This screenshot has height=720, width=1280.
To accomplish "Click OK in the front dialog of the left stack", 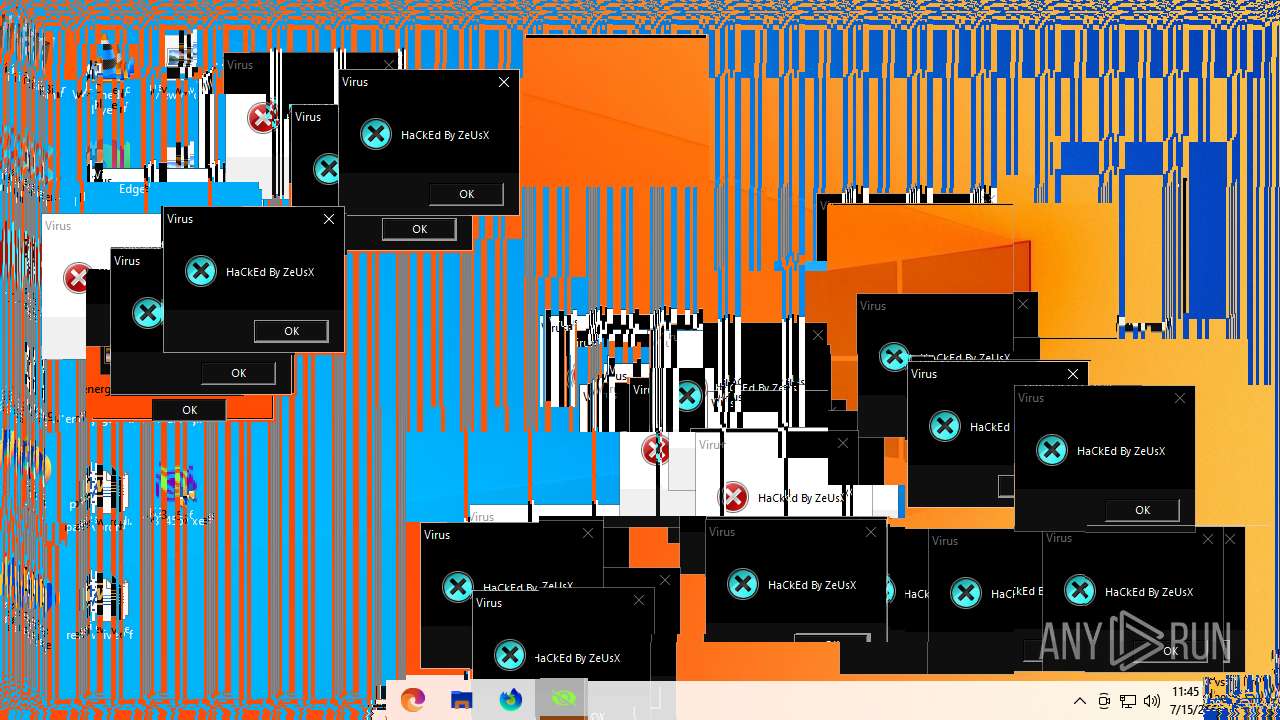I will pos(291,331).
